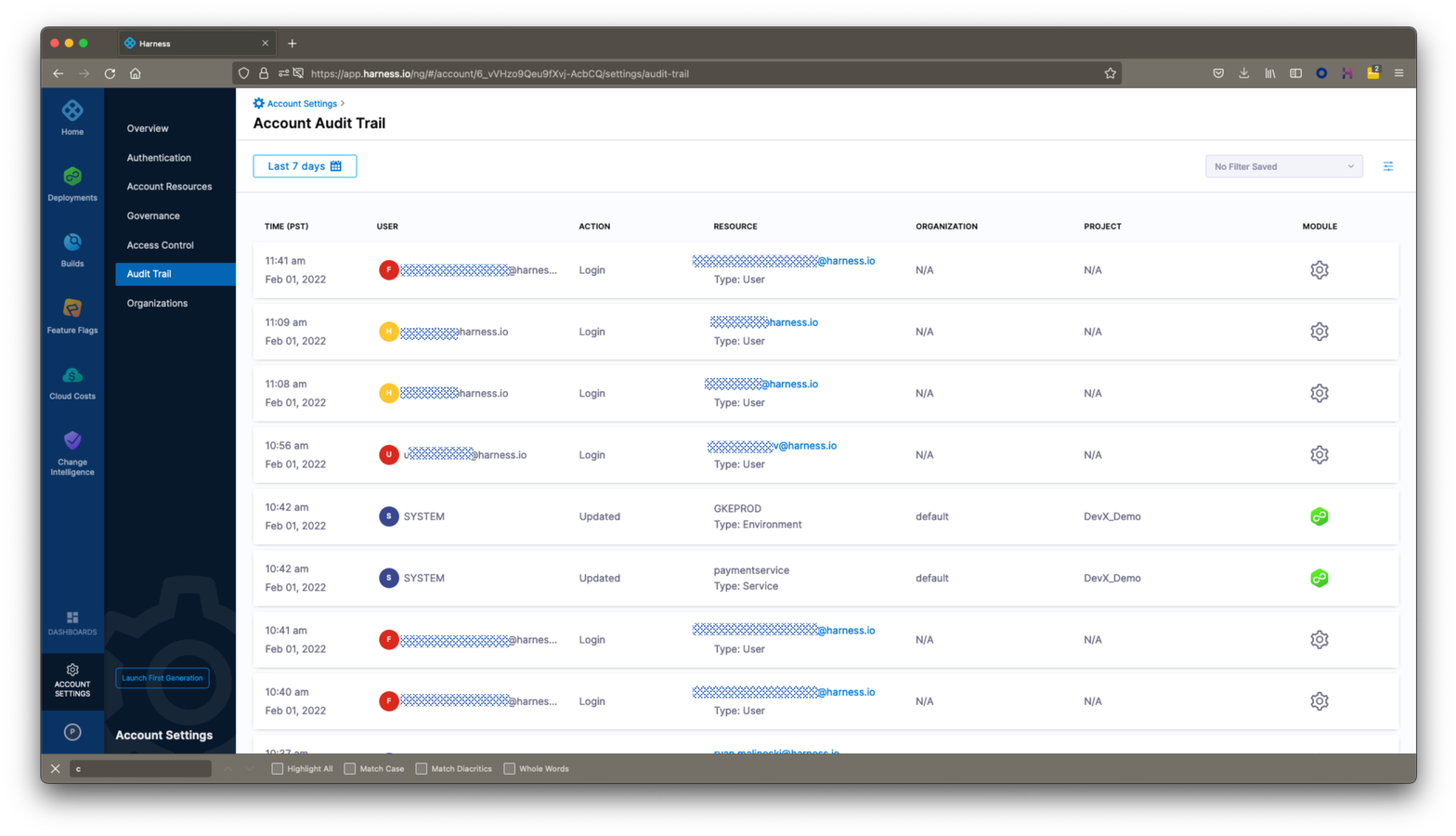The image size is (1456, 836).
Task: Open the Cloud Costs module
Action: click(72, 382)
